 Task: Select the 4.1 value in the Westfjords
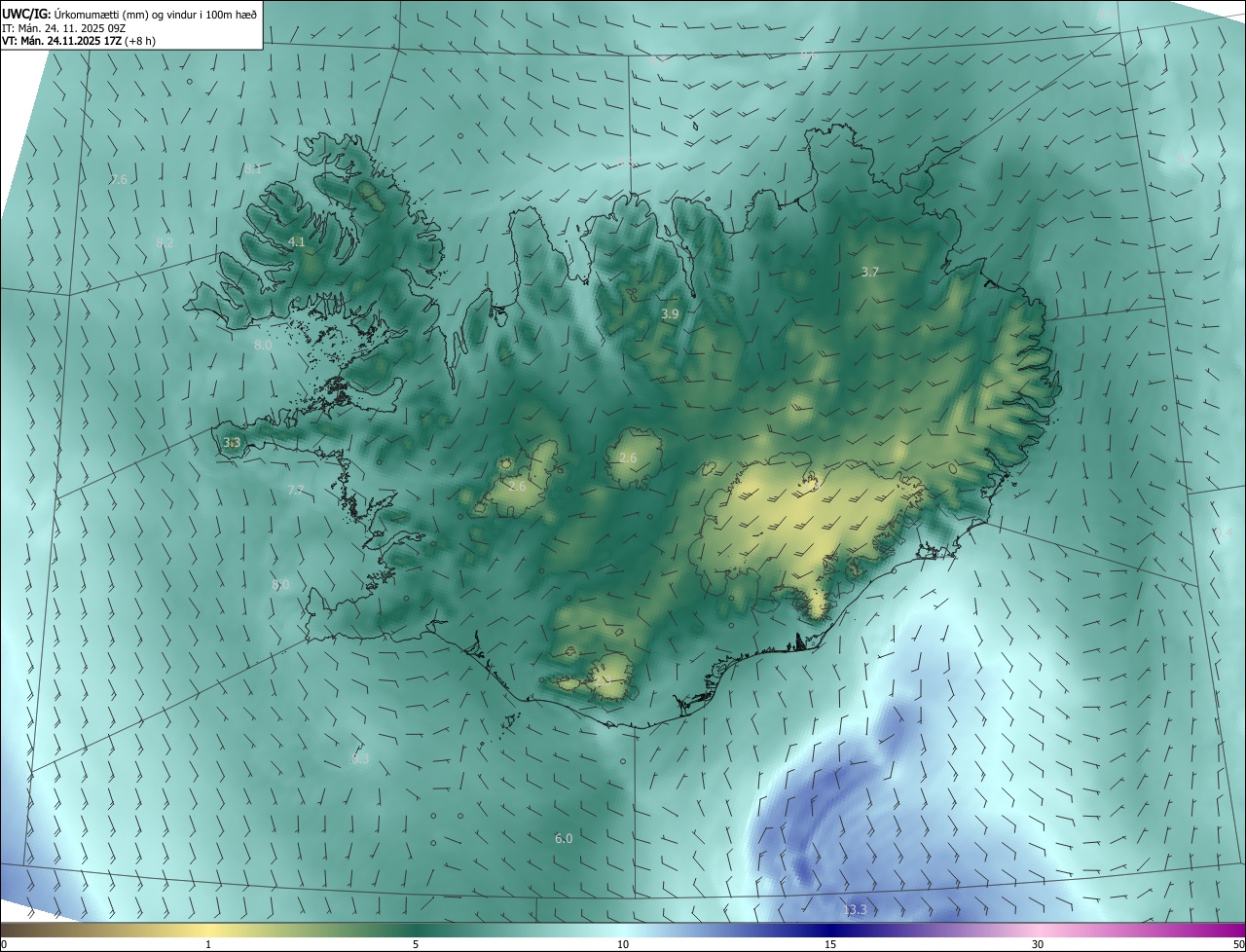(297, 241)
